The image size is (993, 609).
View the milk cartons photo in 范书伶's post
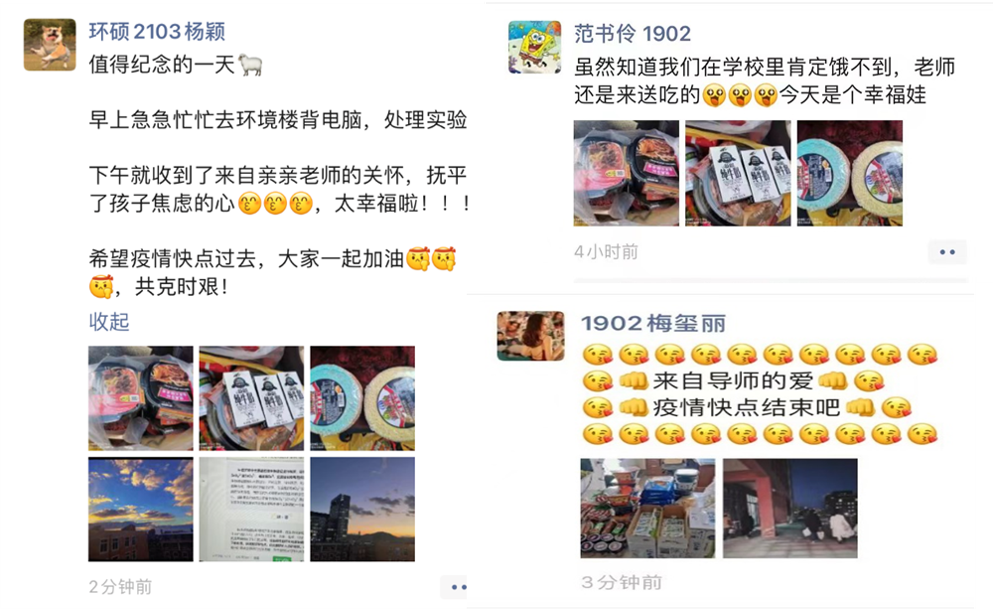click(x=738, y=173)
